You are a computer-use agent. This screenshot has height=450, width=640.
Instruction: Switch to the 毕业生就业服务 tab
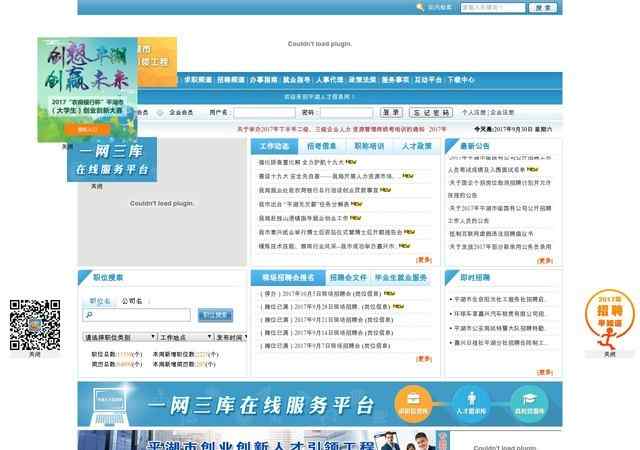400,277
